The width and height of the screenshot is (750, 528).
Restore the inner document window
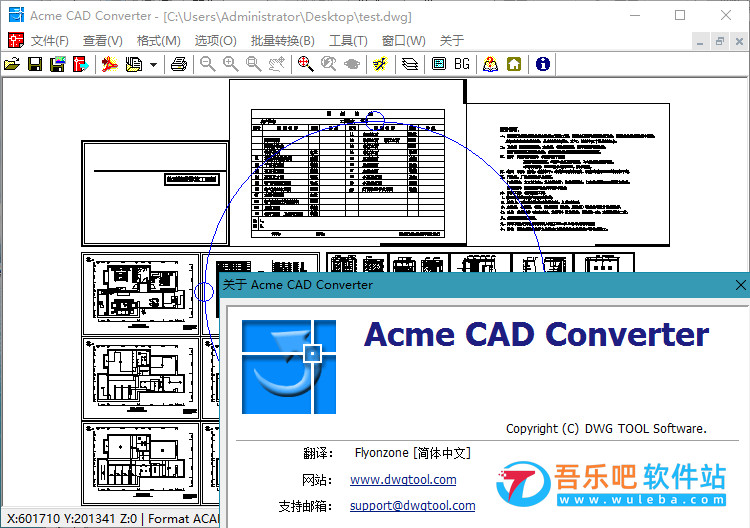point(719,42)
